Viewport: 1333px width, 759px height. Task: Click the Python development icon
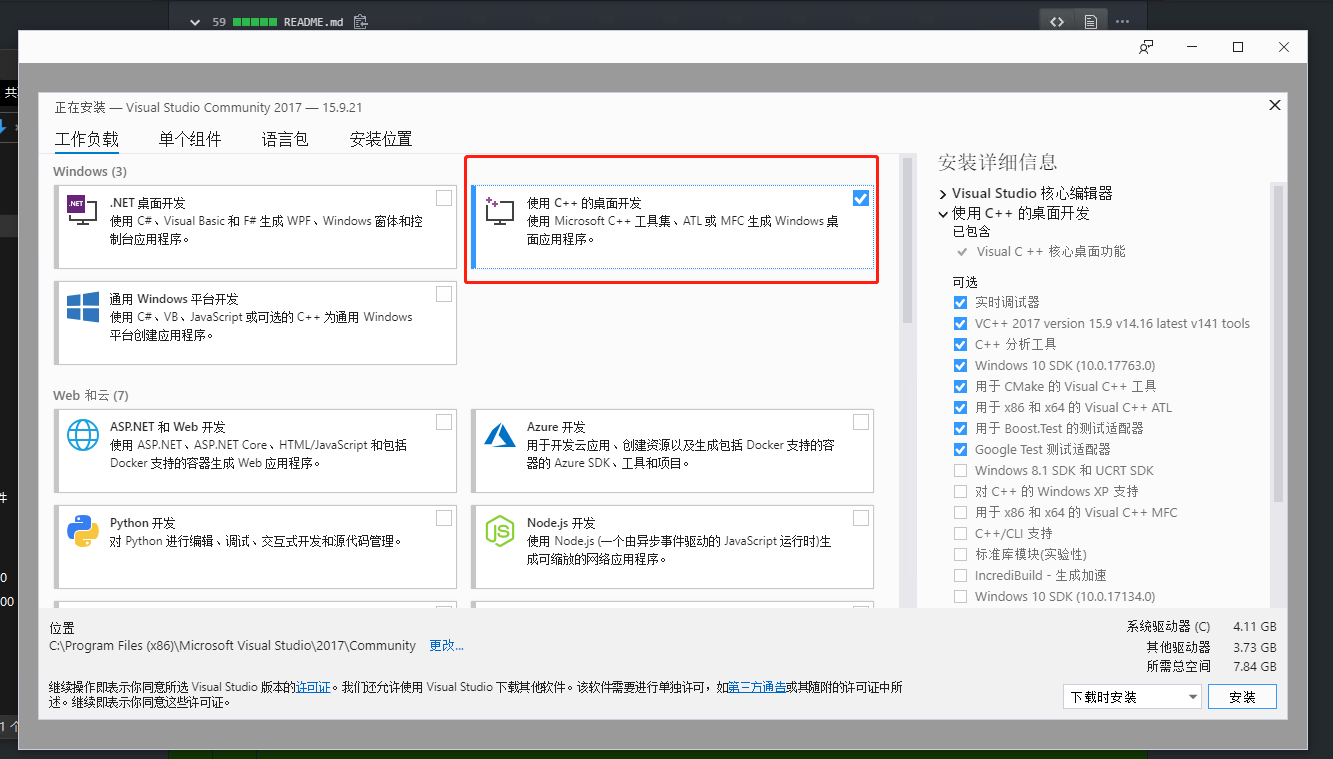pyautogui.click(x=81, y=531)
